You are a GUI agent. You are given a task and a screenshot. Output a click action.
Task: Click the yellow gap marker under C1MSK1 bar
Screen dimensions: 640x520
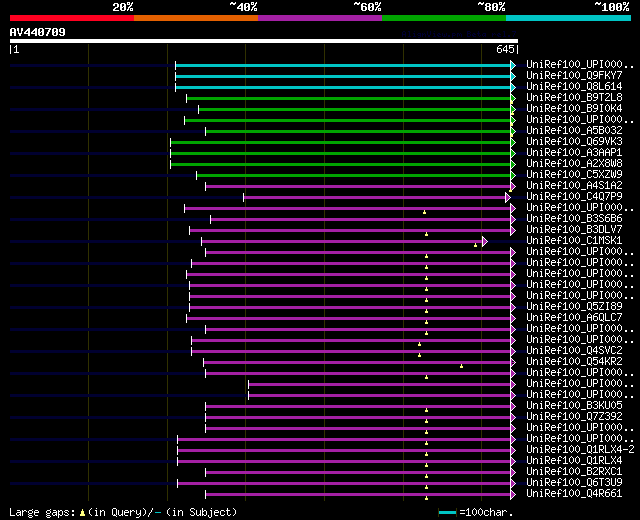click(476, 245)
